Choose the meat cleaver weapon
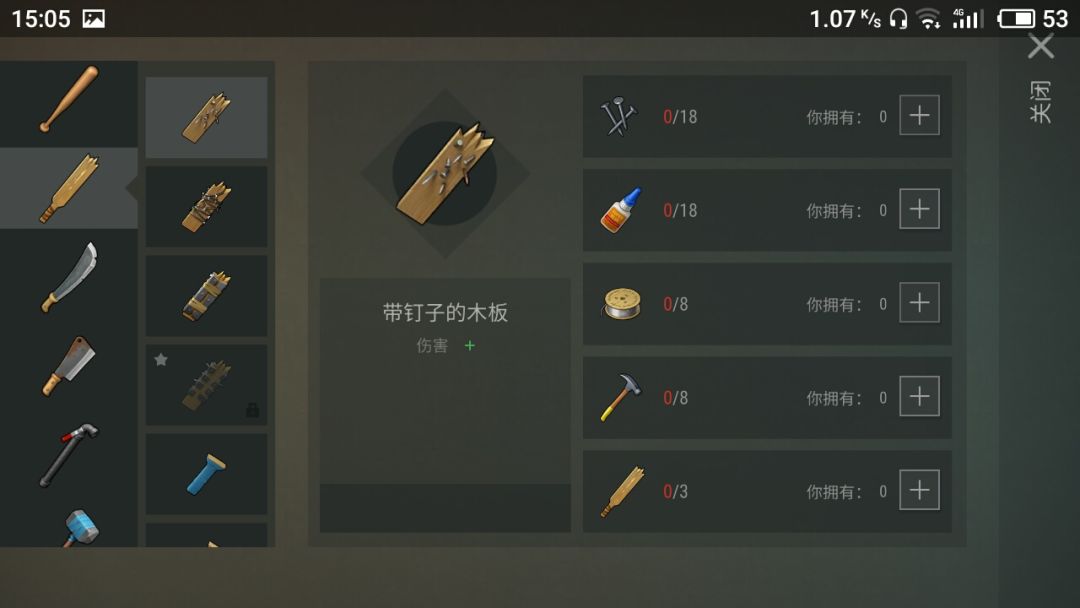The image size is (1080, 608). (69, 366)
